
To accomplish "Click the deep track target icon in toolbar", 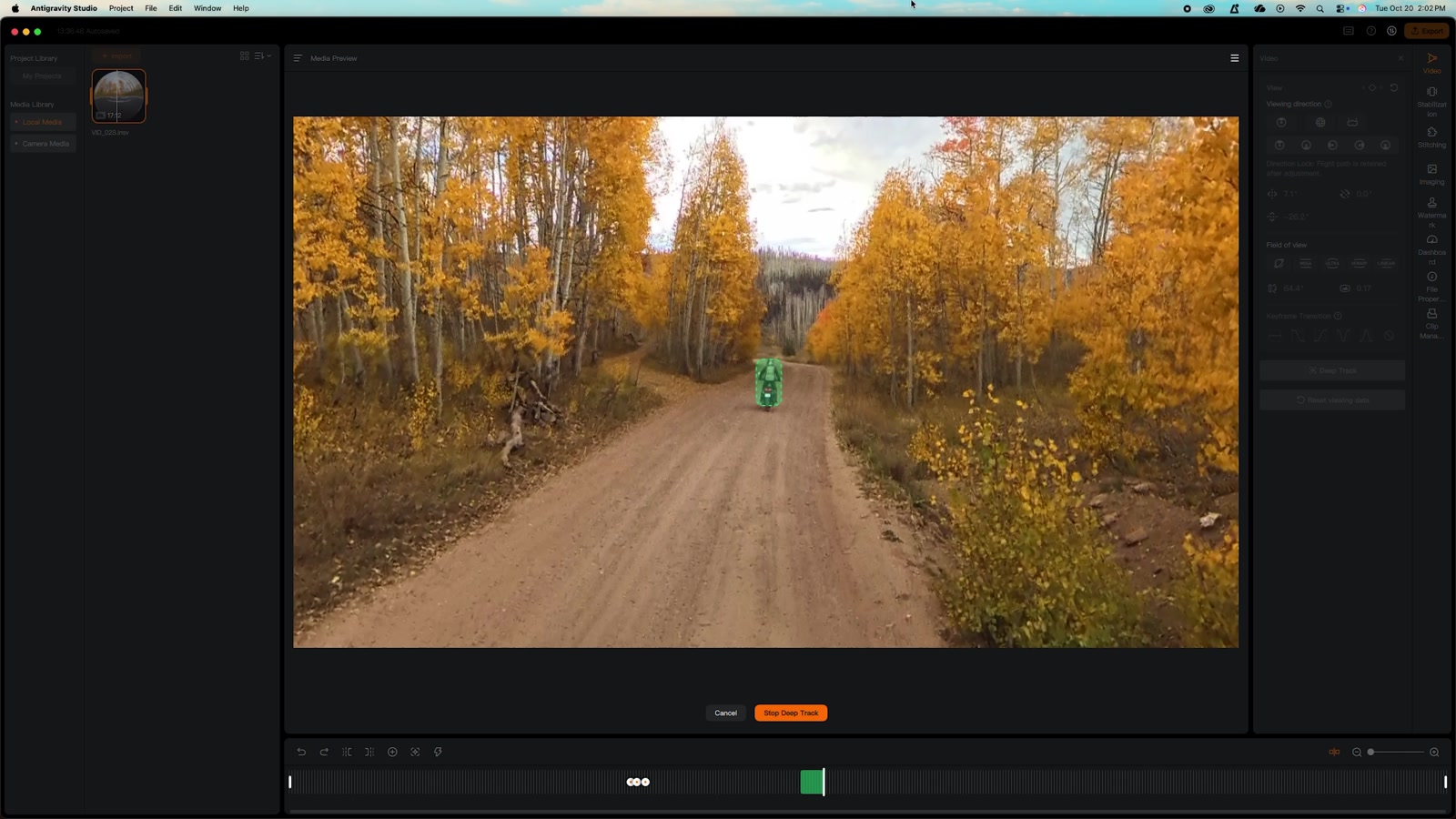I will pyautogui.click(x=415, y=752).
